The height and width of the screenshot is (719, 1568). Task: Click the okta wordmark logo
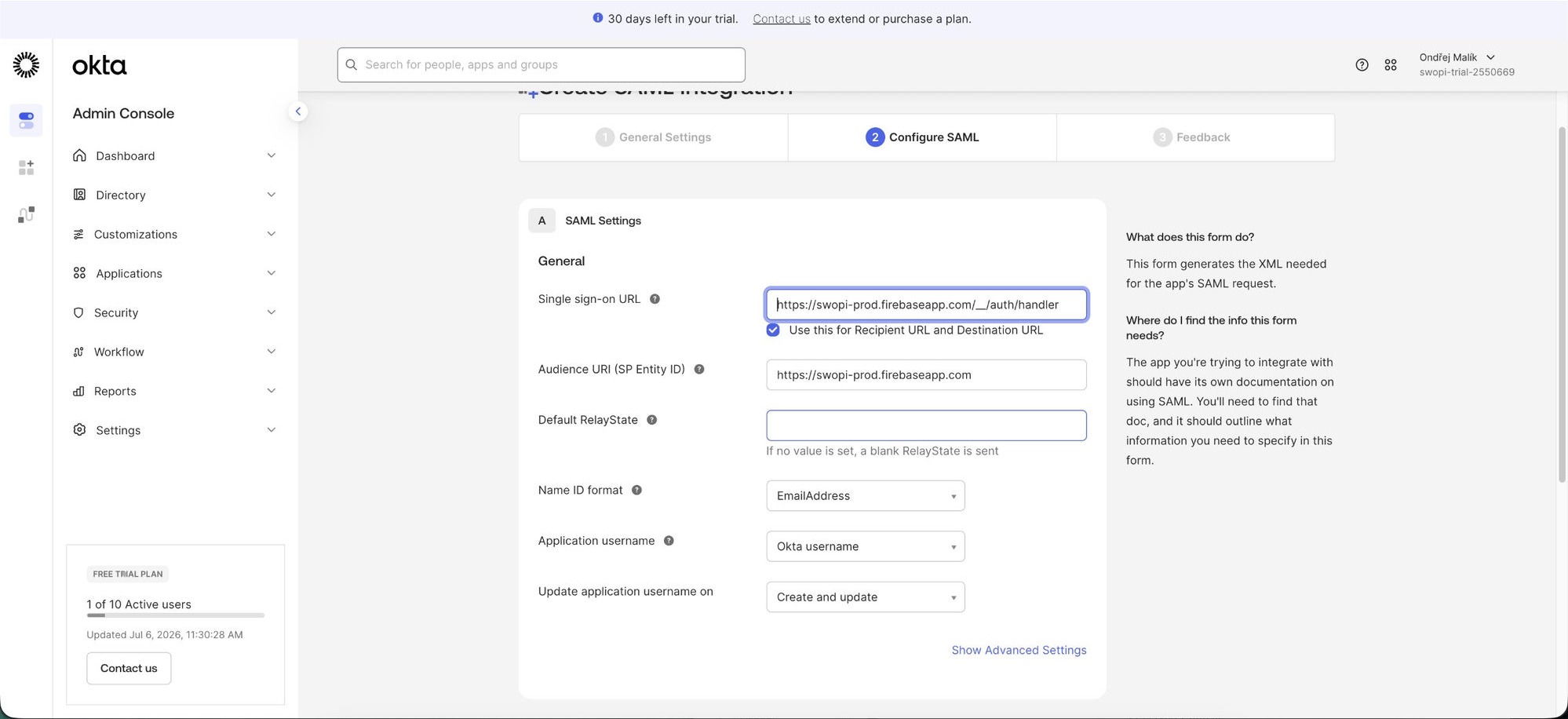click(99, 65)
